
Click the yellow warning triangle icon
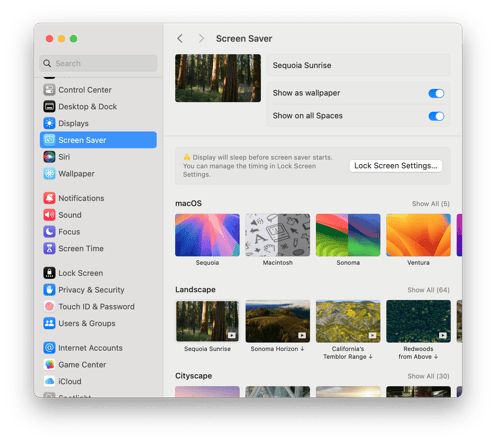pos(187,157)
